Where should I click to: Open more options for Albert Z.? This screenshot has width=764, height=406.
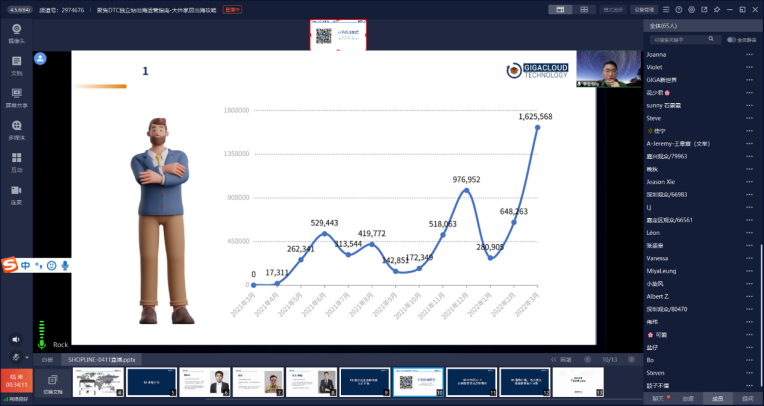(x=749, y=296)
